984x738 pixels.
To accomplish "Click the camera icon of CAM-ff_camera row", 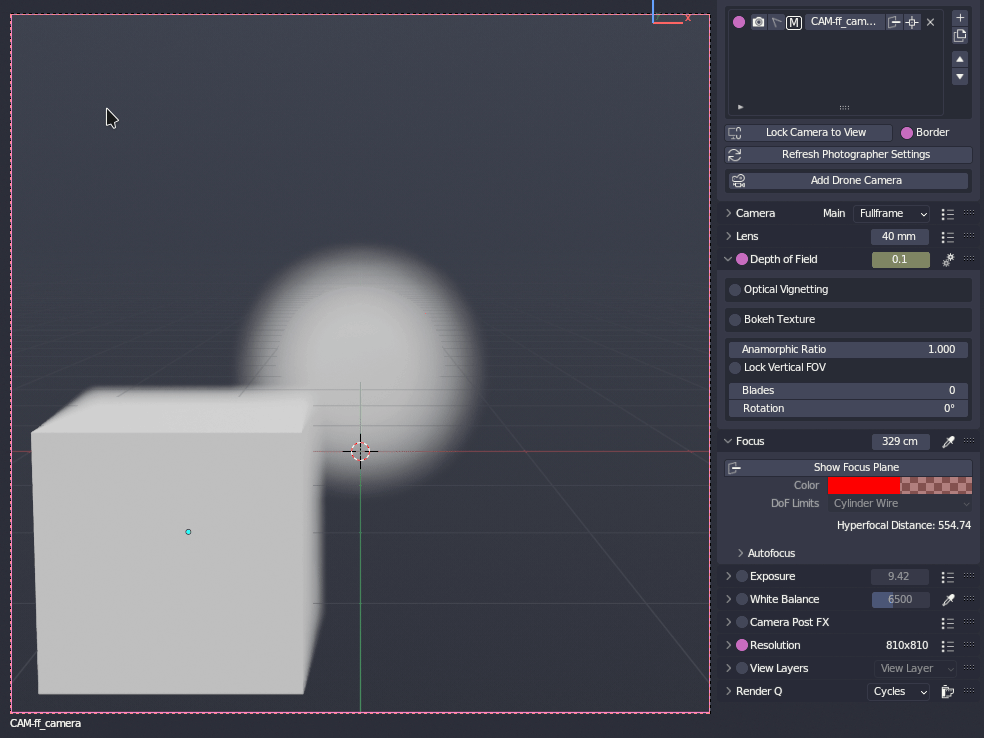I will tap(758, 22).
